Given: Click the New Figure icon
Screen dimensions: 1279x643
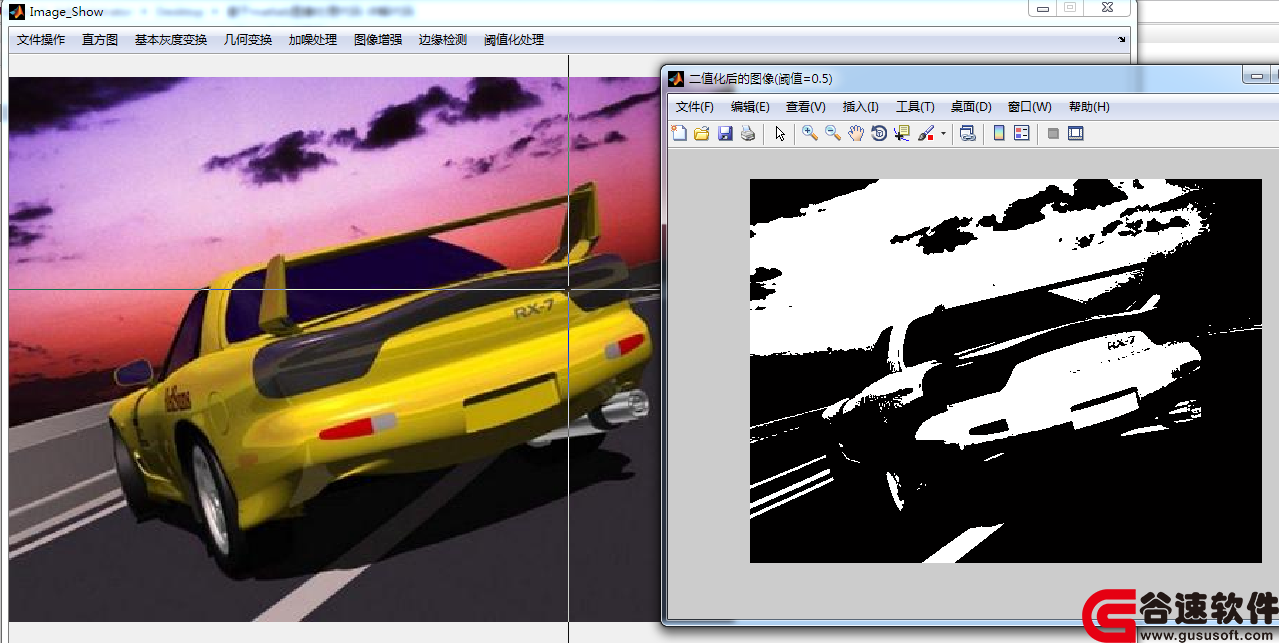Looking at the screenshot, I should coord(680,133).
